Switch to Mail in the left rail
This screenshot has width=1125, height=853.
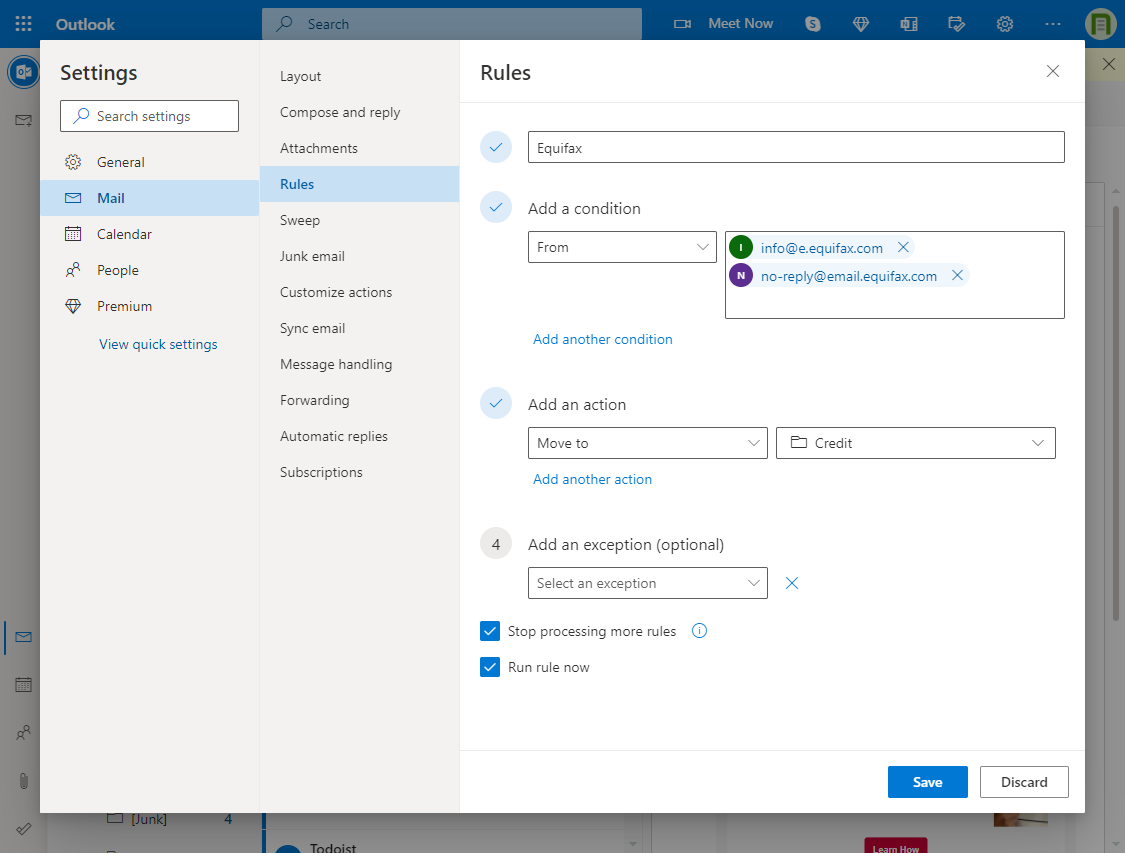pos(23,637)
